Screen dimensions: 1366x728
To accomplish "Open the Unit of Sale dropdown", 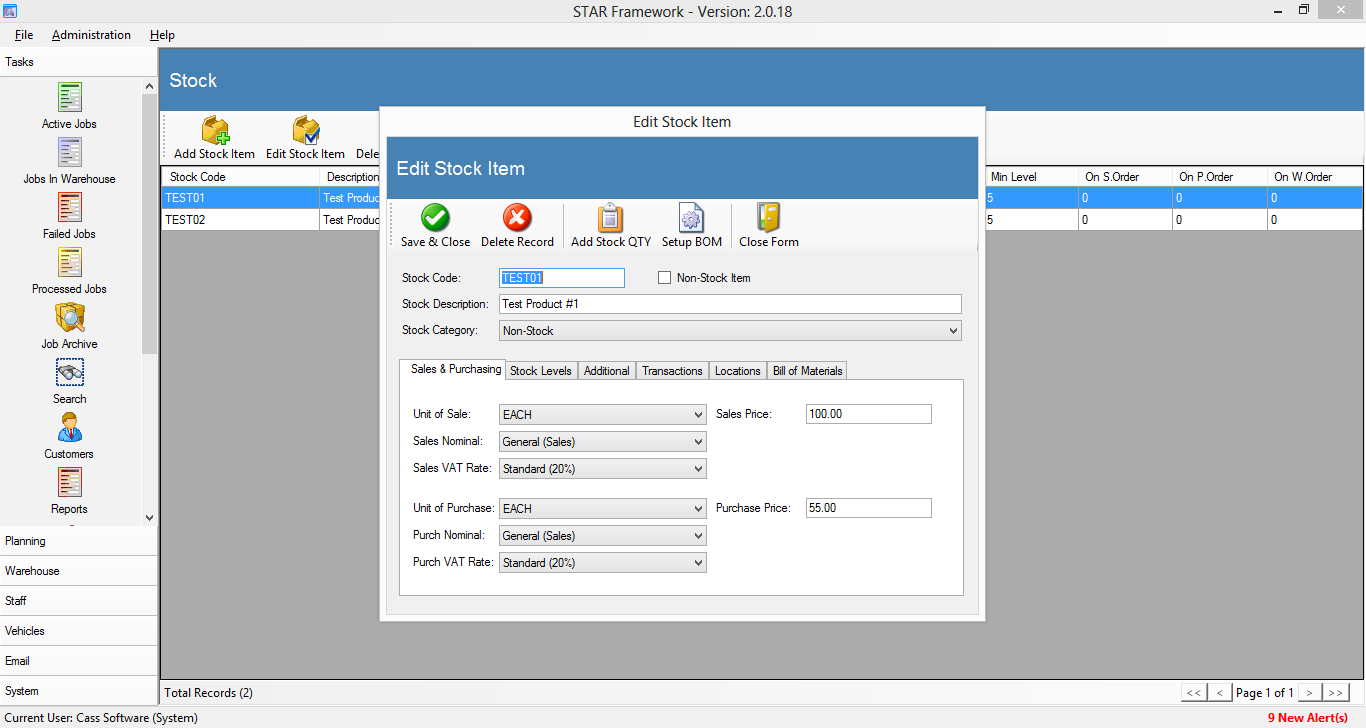I will tap(697, 414).
